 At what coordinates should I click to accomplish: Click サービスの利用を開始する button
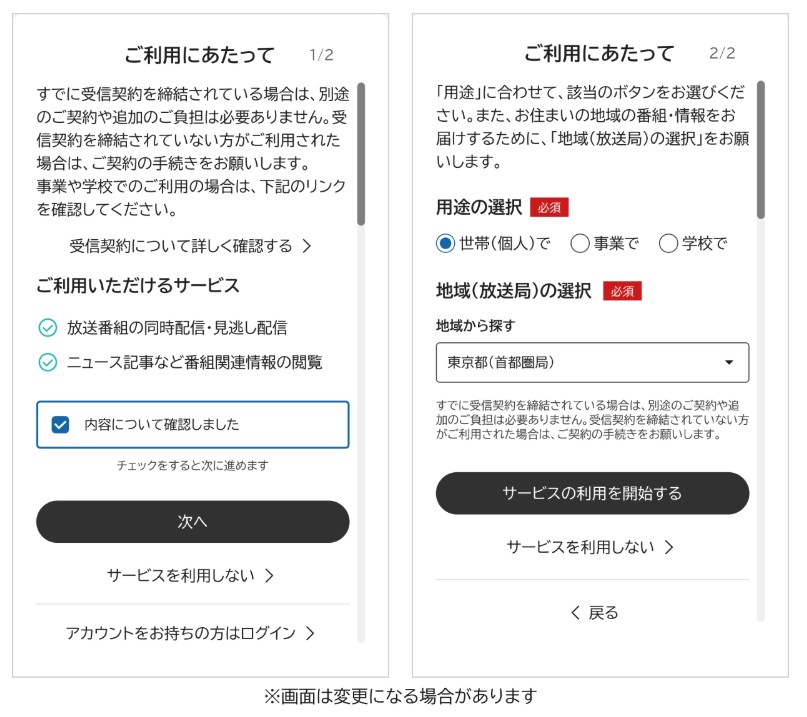pos(592,493)
